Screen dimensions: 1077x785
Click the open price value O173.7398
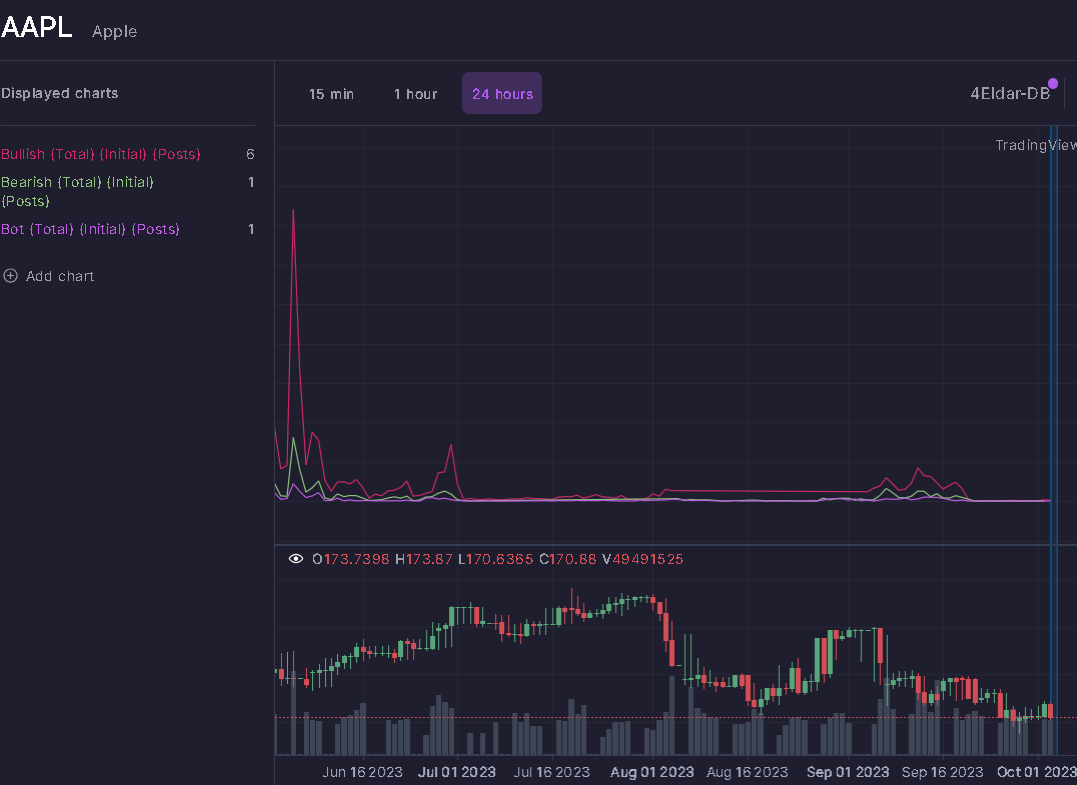351,559
